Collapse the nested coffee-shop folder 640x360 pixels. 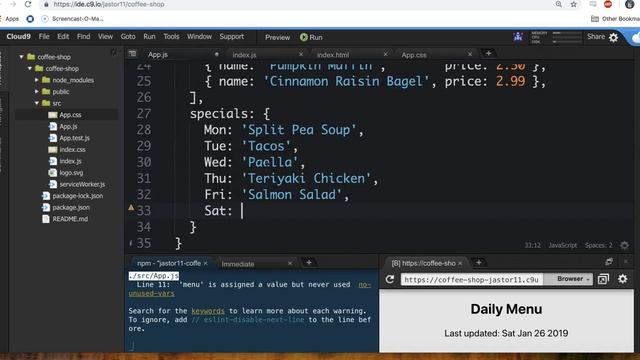(29, 68)
